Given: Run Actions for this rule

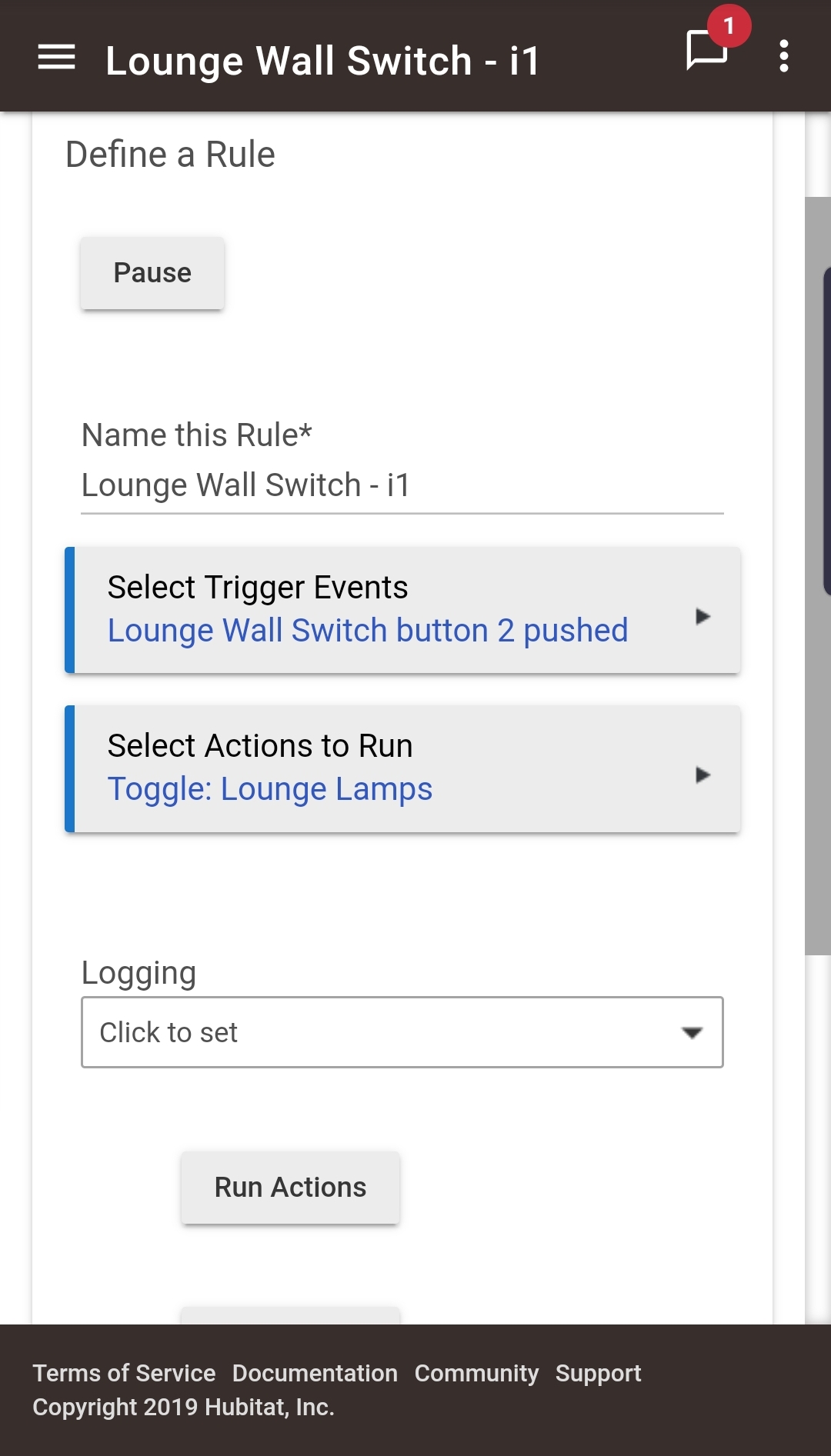Looking at the screenshot, I should click(290, 1187).
